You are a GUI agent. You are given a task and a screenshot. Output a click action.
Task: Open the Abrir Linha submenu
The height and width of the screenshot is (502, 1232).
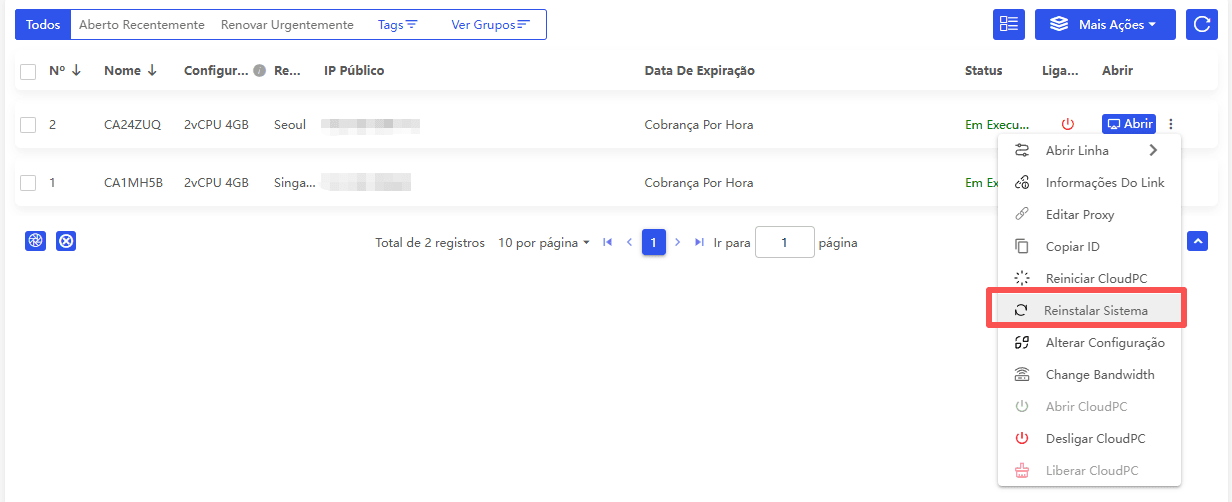click(x=1090, y=151)
